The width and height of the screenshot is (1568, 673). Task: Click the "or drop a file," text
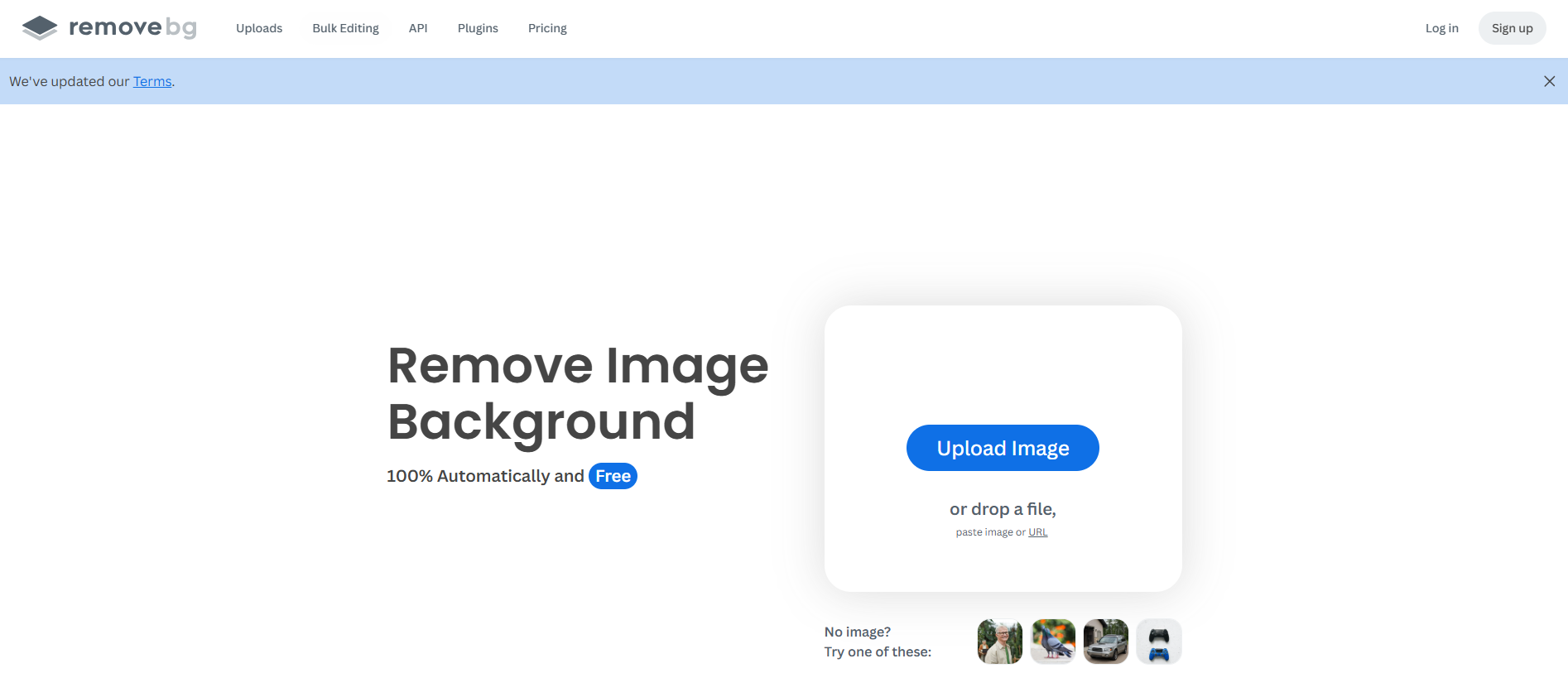(x=1003, y=509)
